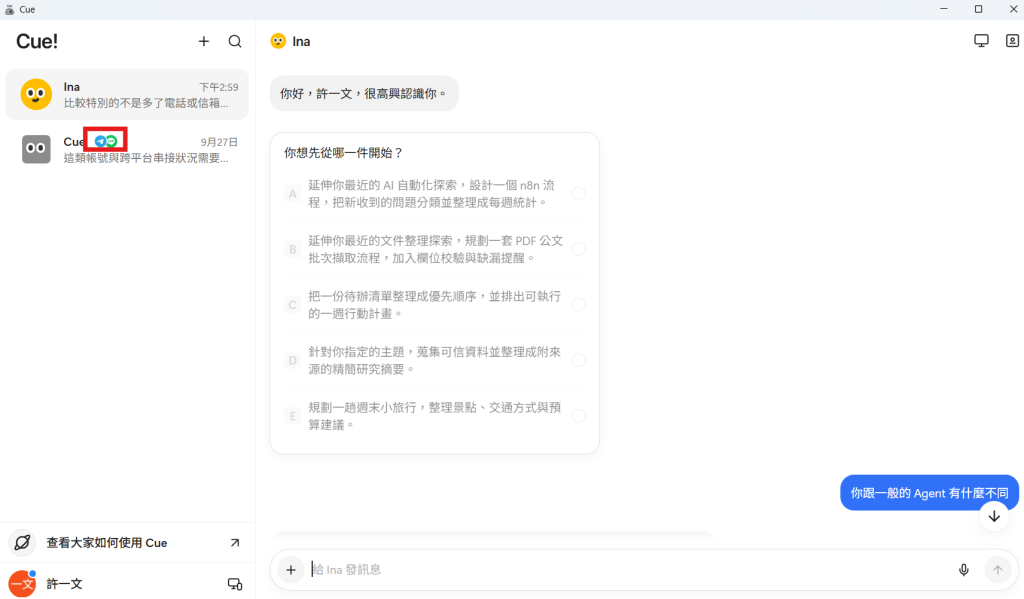Click the Telegram badge next to Cue
The height and width of the screenshot is (599, 1024).
coord(100,141)
